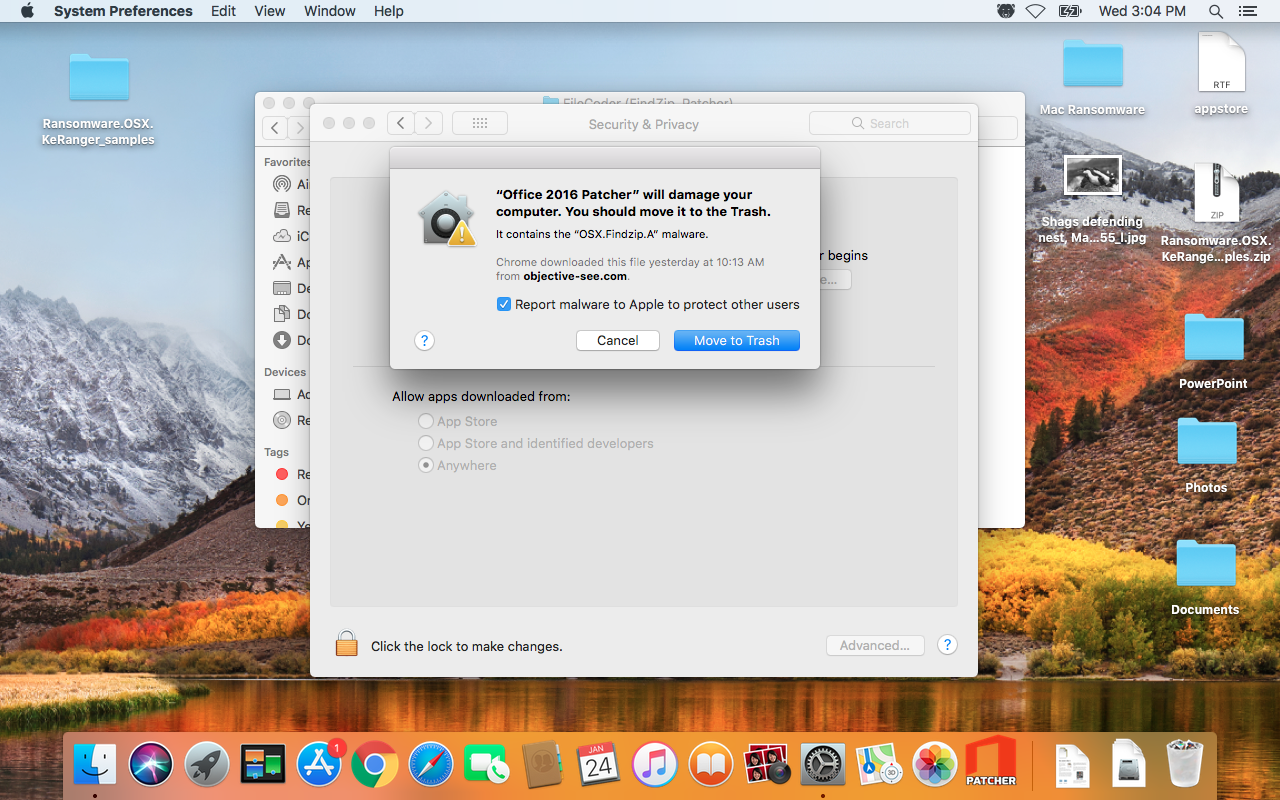Open FaceTime in the Dock
This screenshot has height=800, width=1280.
point(487,765)
